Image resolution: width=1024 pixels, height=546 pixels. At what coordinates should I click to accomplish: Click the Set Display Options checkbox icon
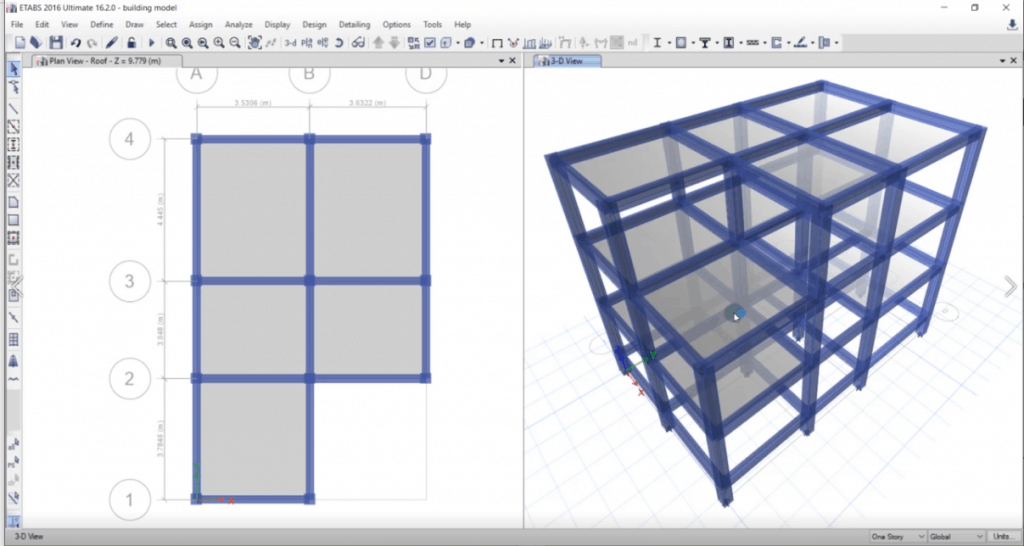click(429, 43)
